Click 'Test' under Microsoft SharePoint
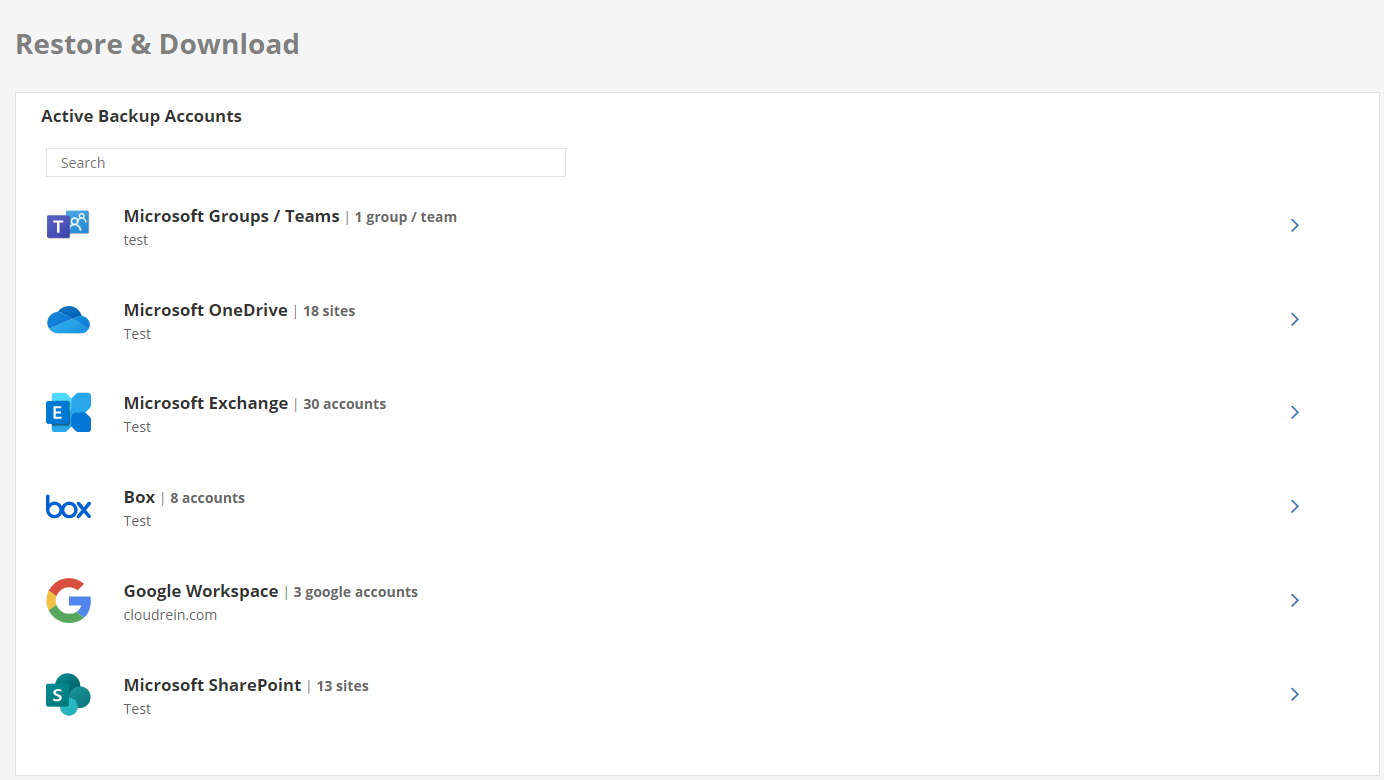The width and height of the screenshot is (1384, 780). (137, 709)
